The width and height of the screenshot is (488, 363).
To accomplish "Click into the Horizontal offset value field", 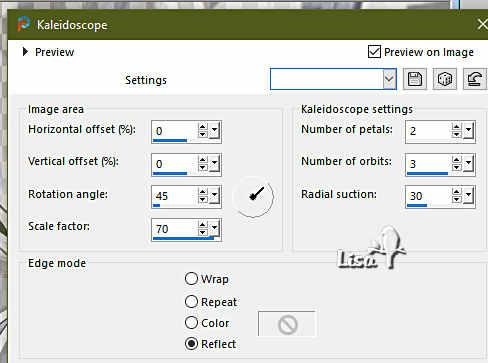I will [x=175, y=130].
